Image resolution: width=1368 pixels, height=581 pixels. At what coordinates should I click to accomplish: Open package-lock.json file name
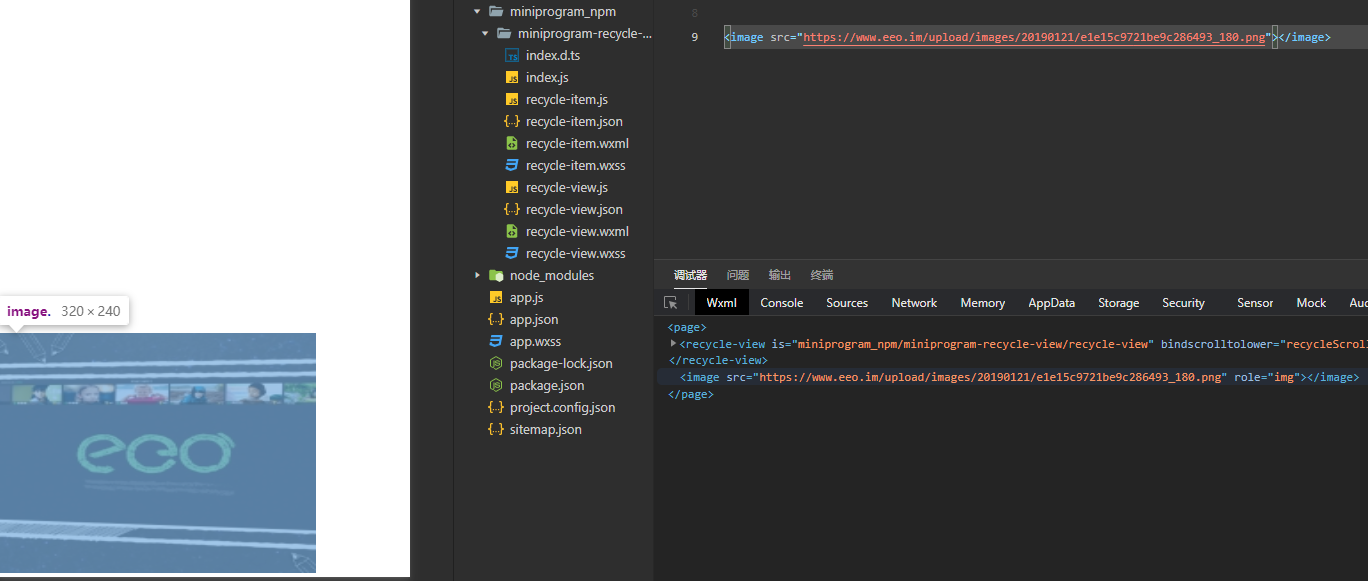[x=561, y=364]
